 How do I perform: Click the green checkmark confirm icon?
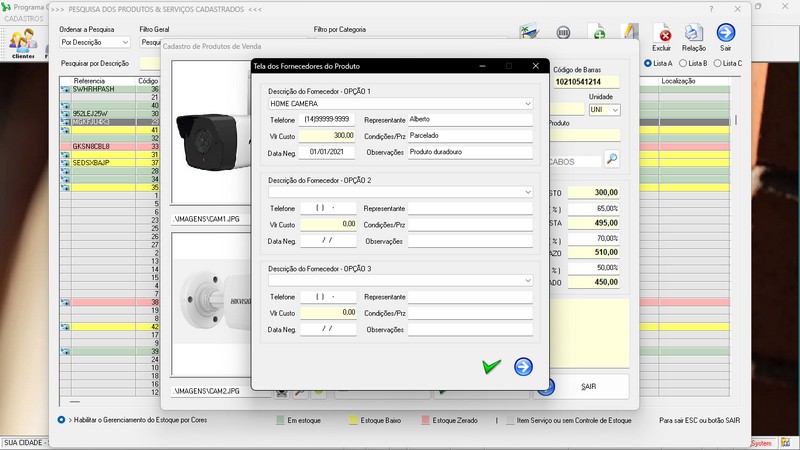click(x=491, y=367)
